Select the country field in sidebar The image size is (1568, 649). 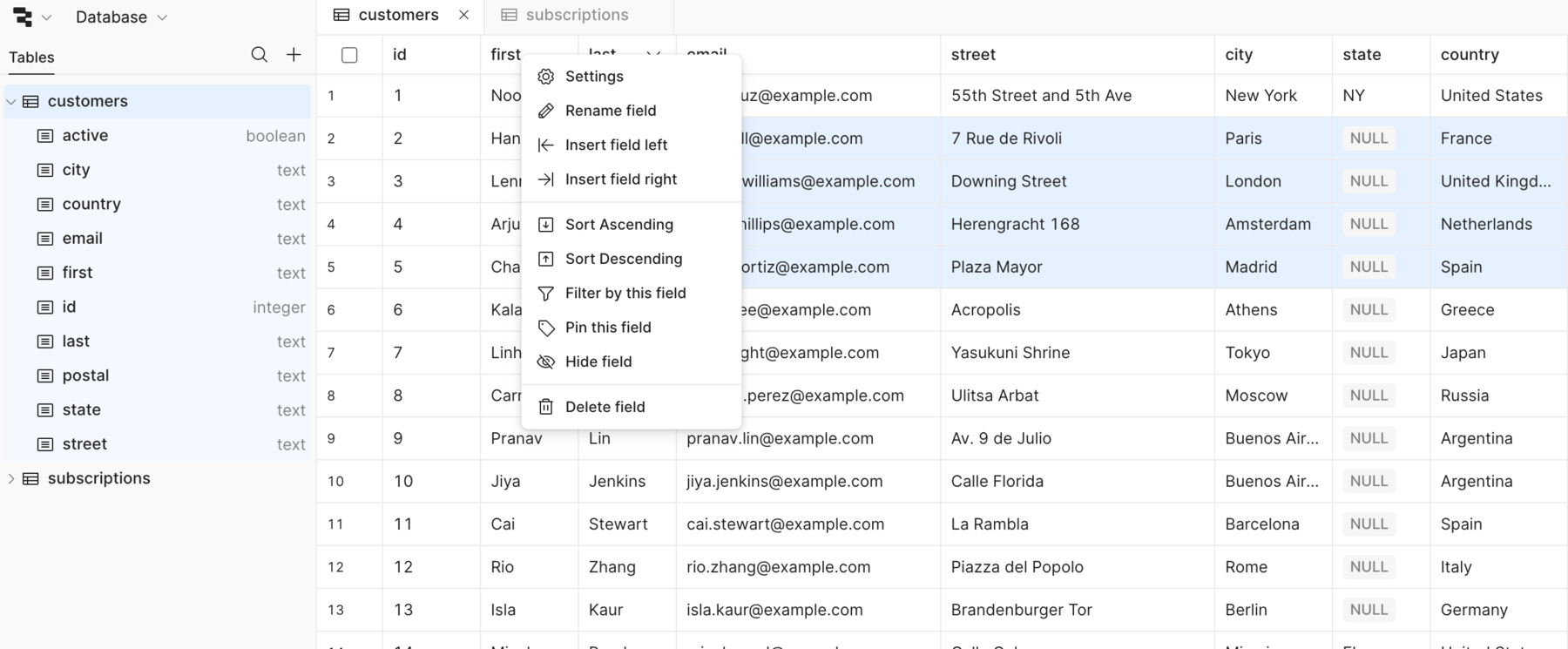pos(158,204)
